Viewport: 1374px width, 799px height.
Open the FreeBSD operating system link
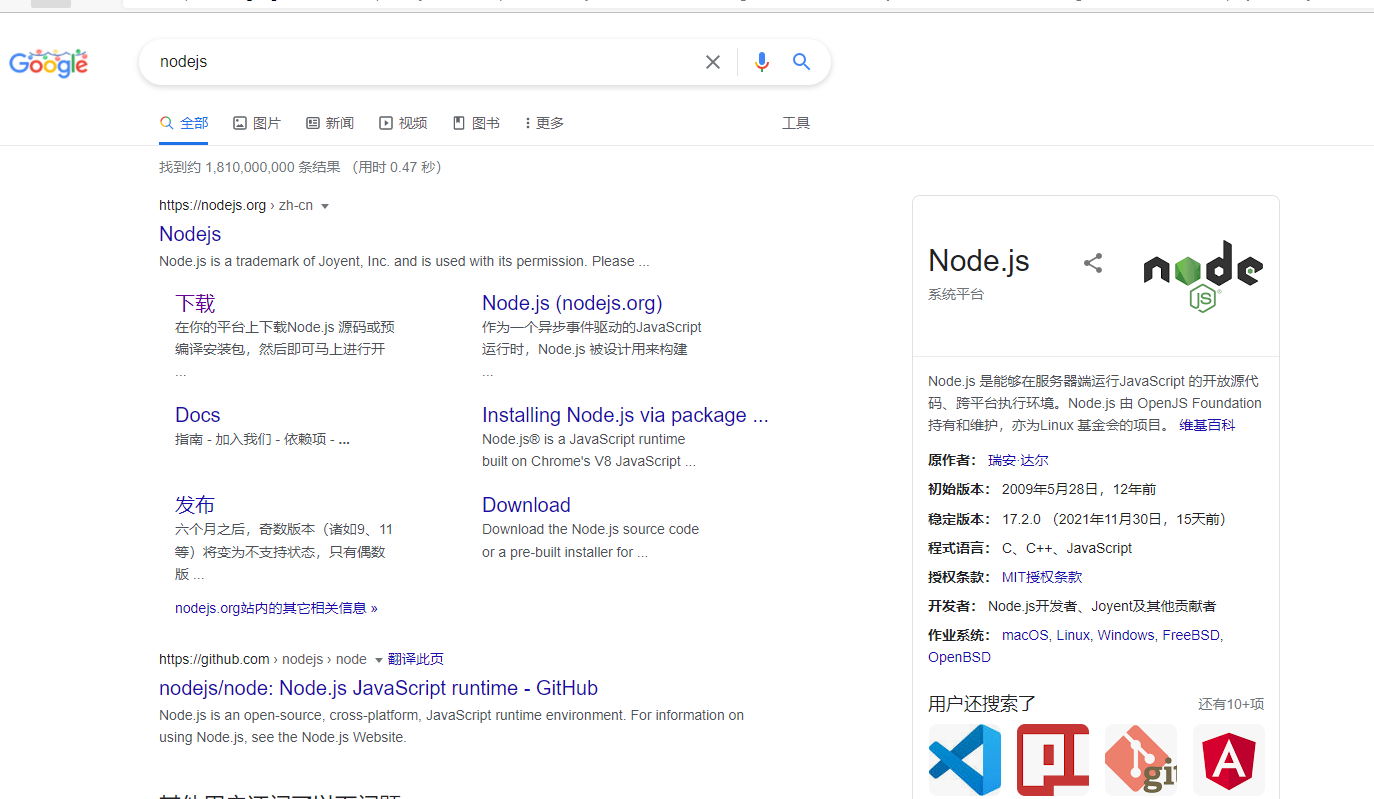[x=1192, y=635]
